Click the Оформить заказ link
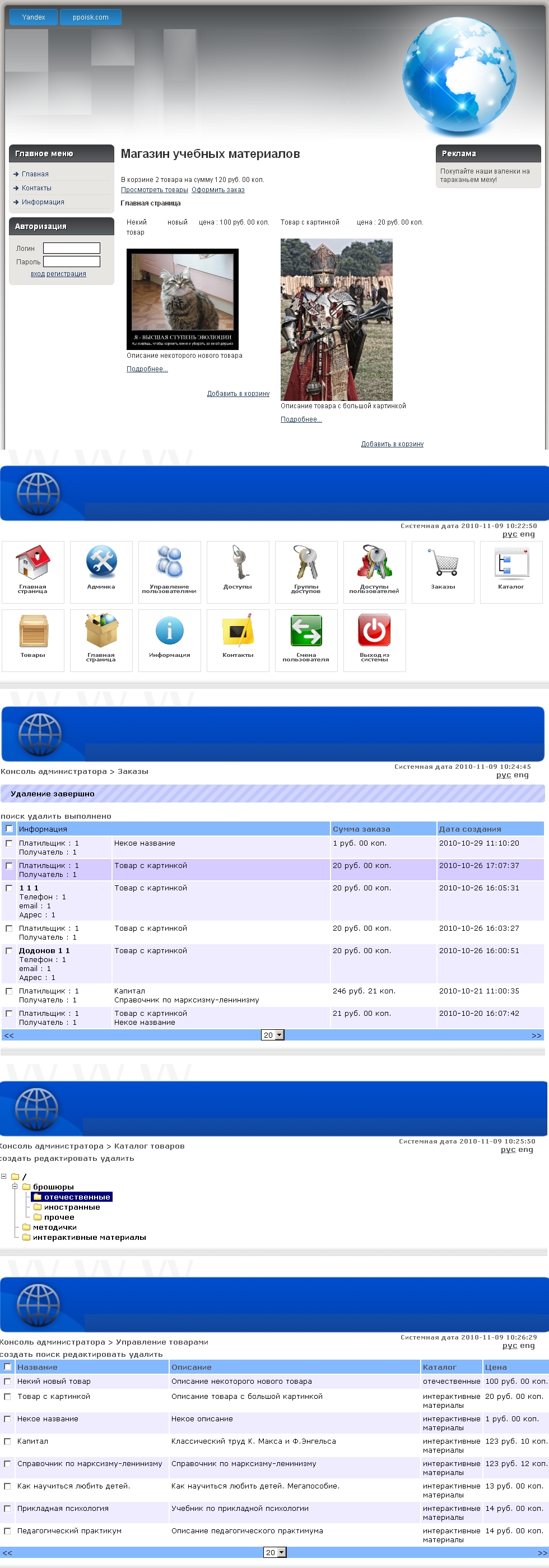Image resolution: width=549 pixels, height=1568 pixels. tap(218, 190)
